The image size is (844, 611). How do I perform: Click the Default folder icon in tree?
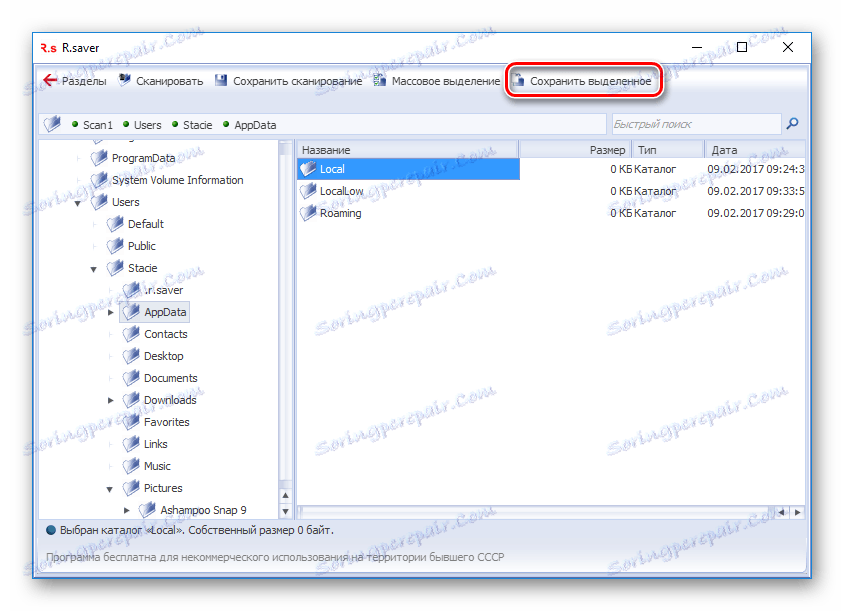(115, 224)
